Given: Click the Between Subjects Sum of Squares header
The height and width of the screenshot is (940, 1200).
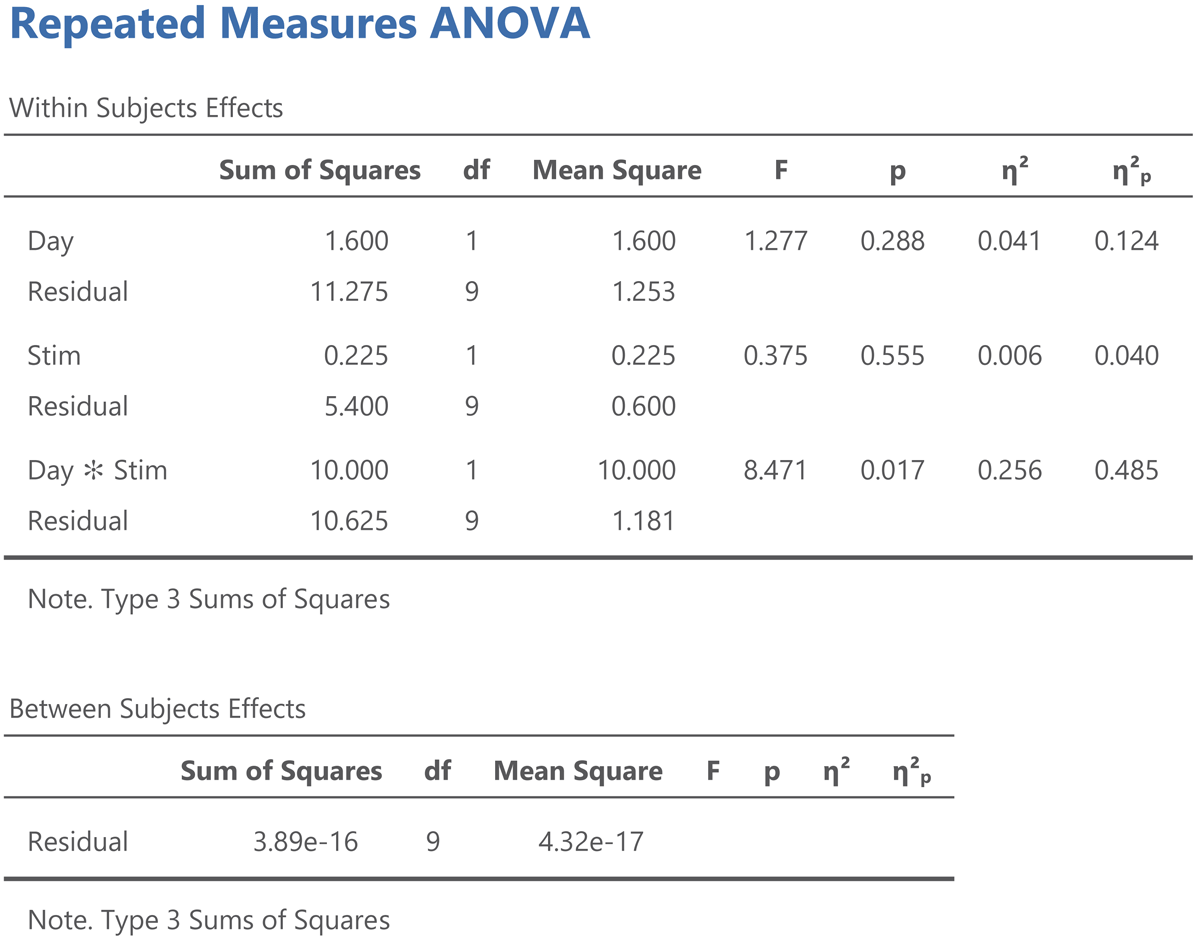Looking at the screenshot, I should [281, 771].
